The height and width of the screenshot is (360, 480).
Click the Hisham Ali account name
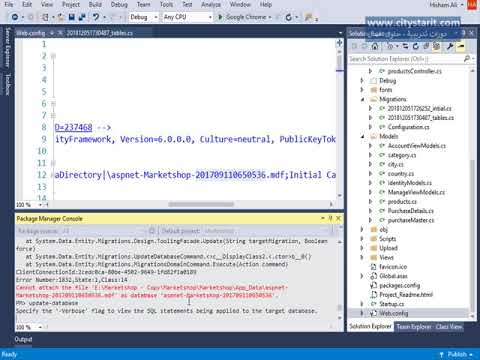point(442,5)
